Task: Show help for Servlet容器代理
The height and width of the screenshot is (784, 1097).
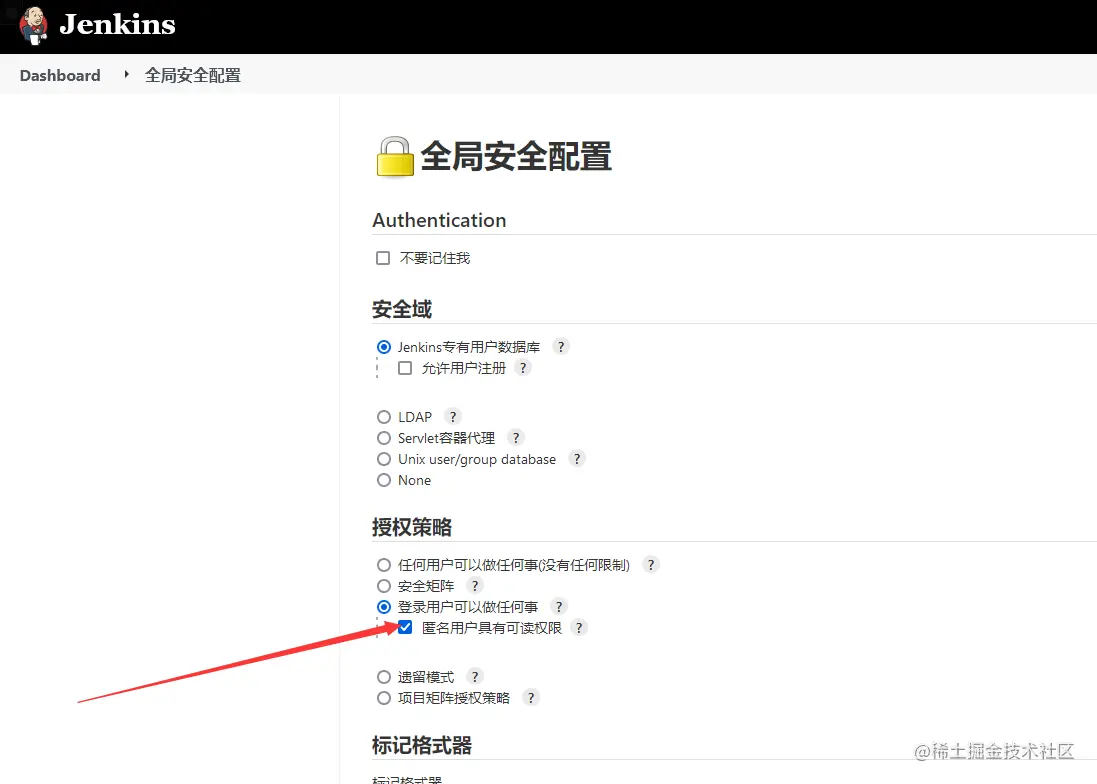Action: [516, 437]
